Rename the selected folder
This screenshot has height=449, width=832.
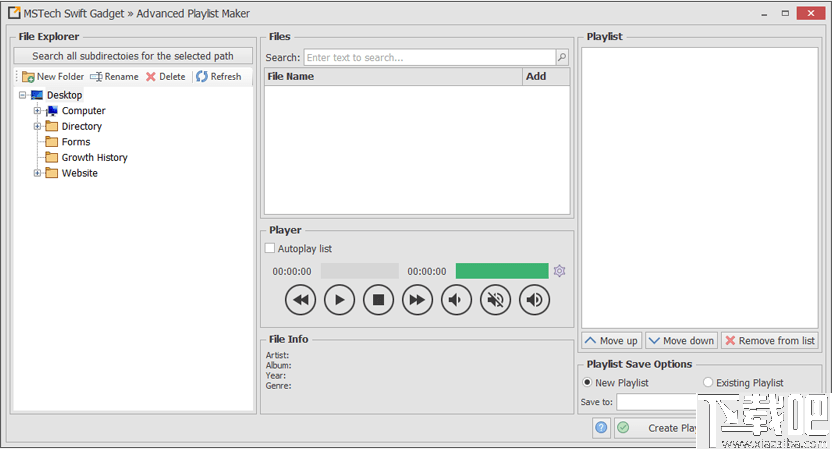tap(115, 76)
